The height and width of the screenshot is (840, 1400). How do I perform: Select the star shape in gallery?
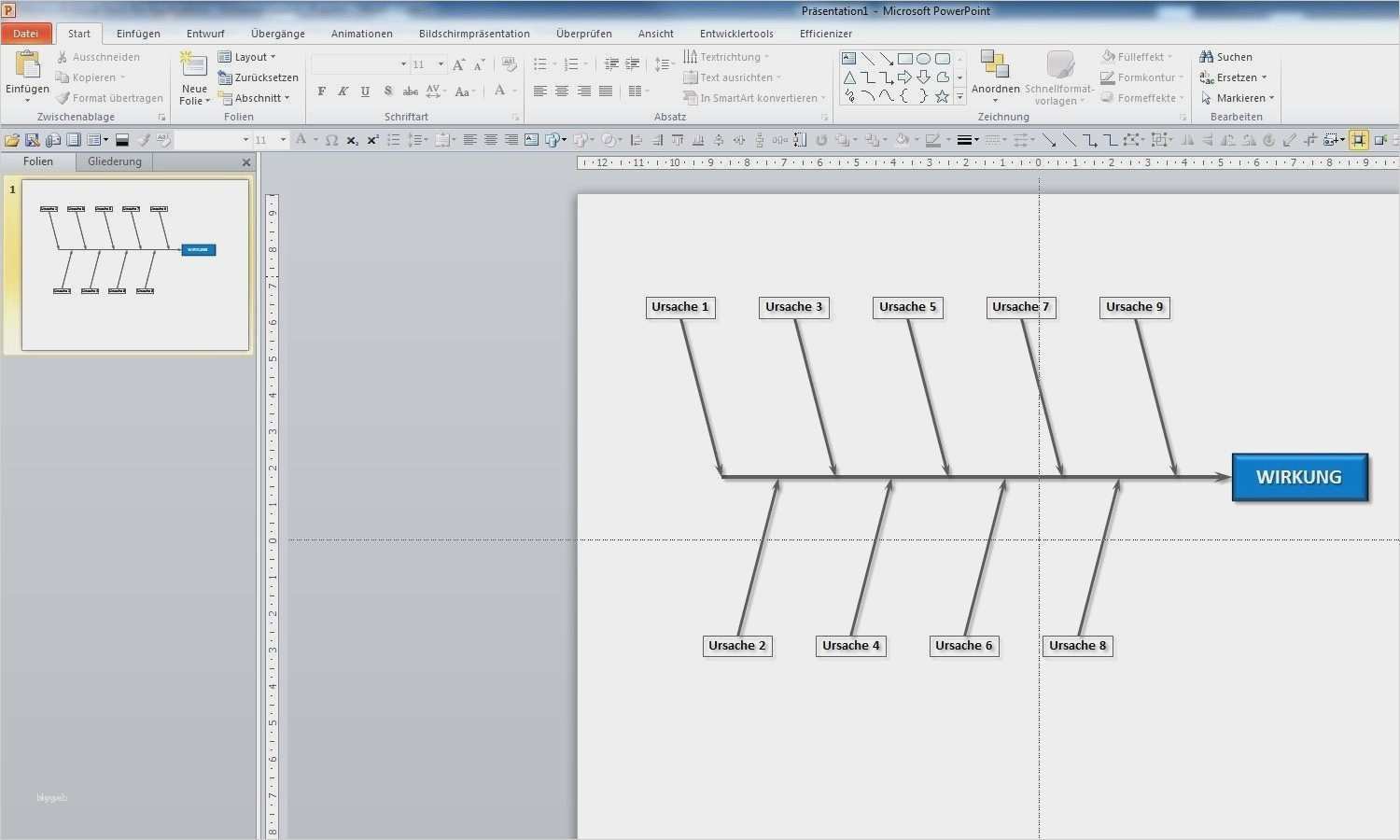tap(943, 96)
